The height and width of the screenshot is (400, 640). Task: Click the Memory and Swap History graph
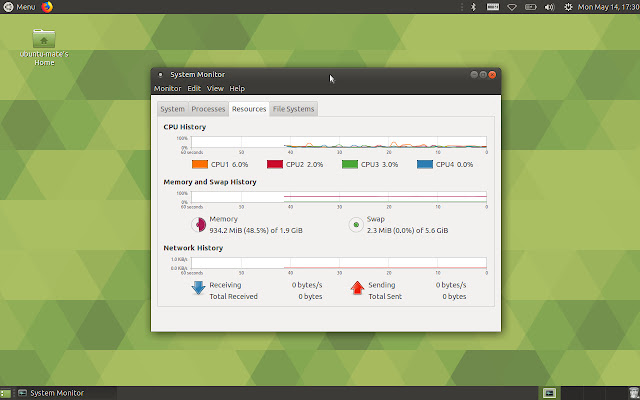point(339,197)
